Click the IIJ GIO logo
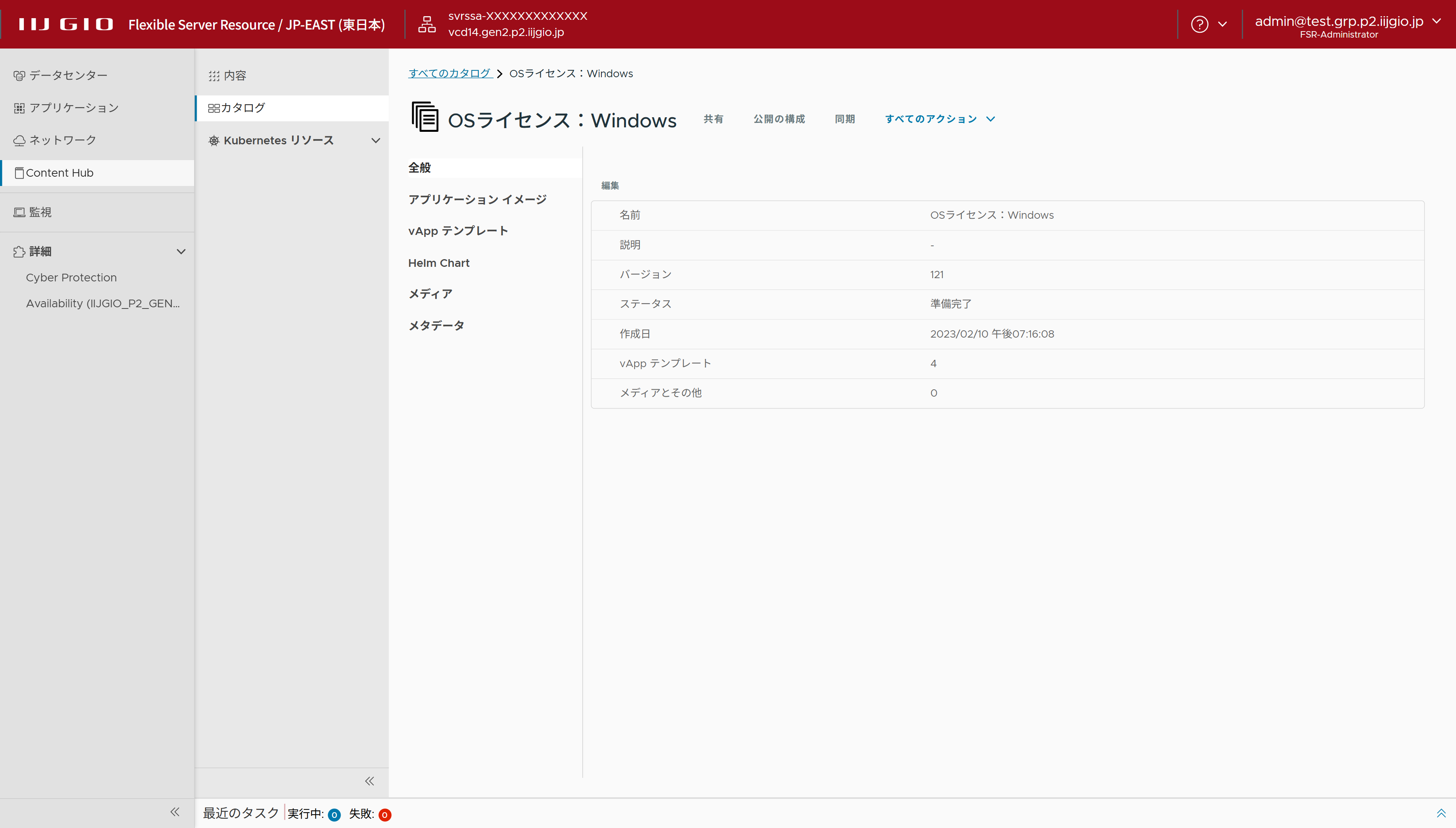Viewport: 1456px width, 828px height. 66,24
